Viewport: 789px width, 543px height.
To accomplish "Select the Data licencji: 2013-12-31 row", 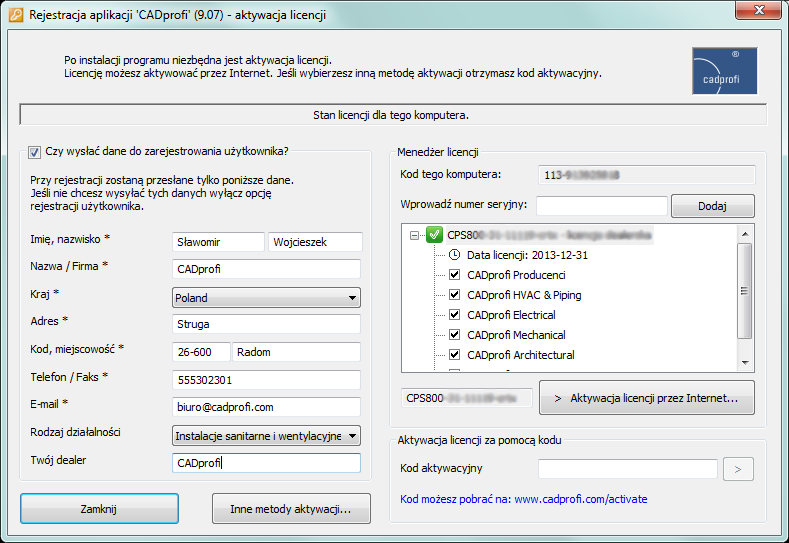I will 527,255.
